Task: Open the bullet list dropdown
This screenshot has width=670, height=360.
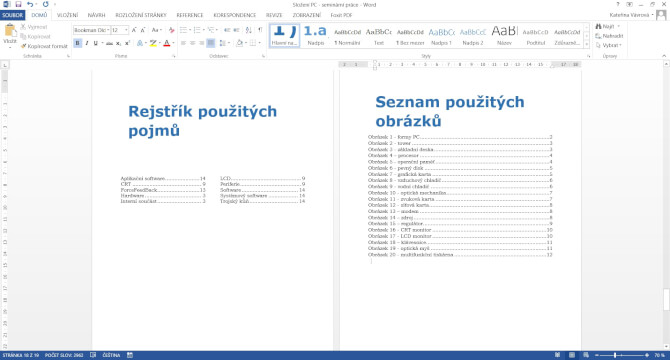Action: pos(190,30)
